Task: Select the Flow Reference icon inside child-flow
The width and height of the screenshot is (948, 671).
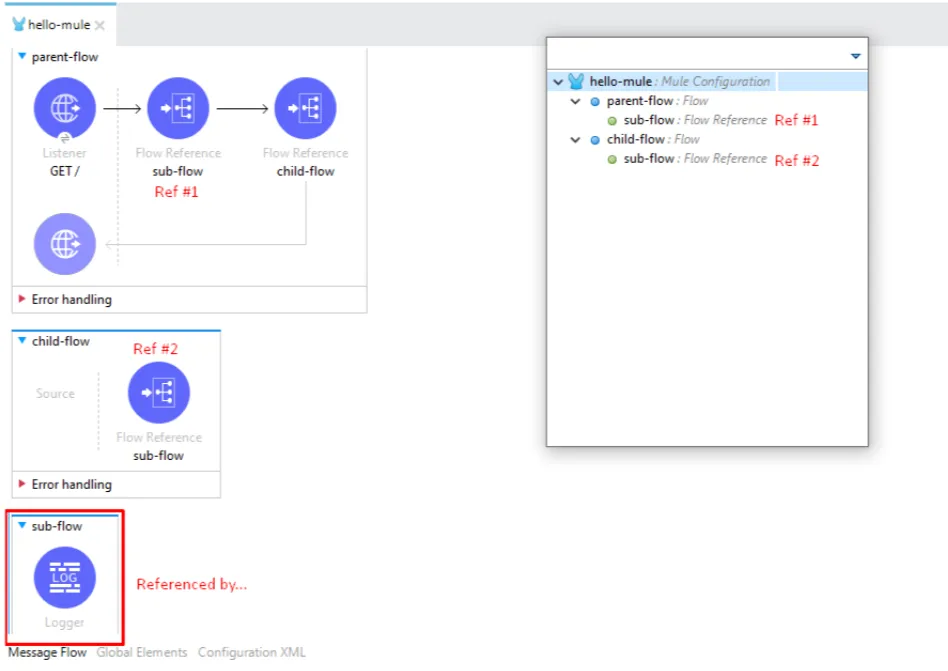Action: tap(158, 393)
